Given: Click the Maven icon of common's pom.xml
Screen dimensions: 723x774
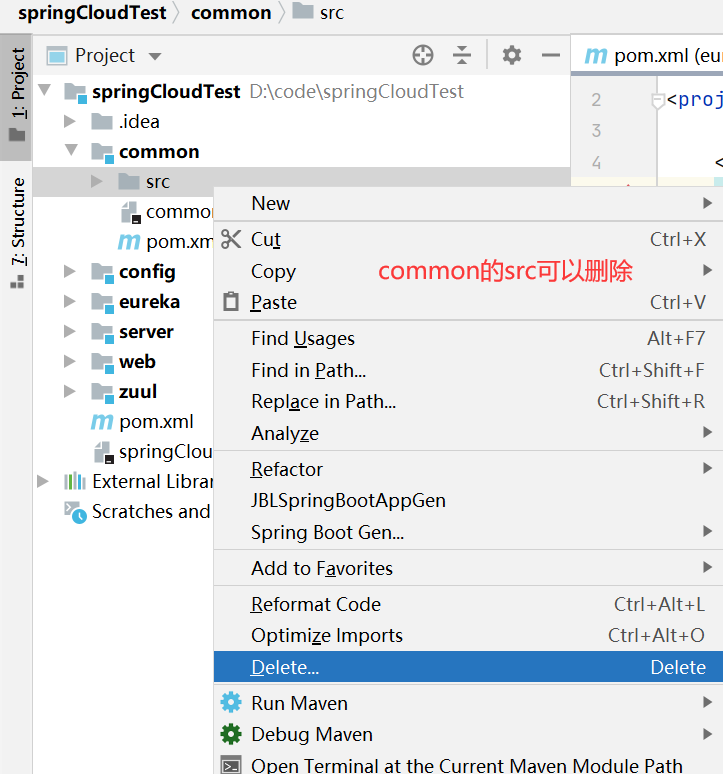Looking at the screenshot, I should coord(129,242).
